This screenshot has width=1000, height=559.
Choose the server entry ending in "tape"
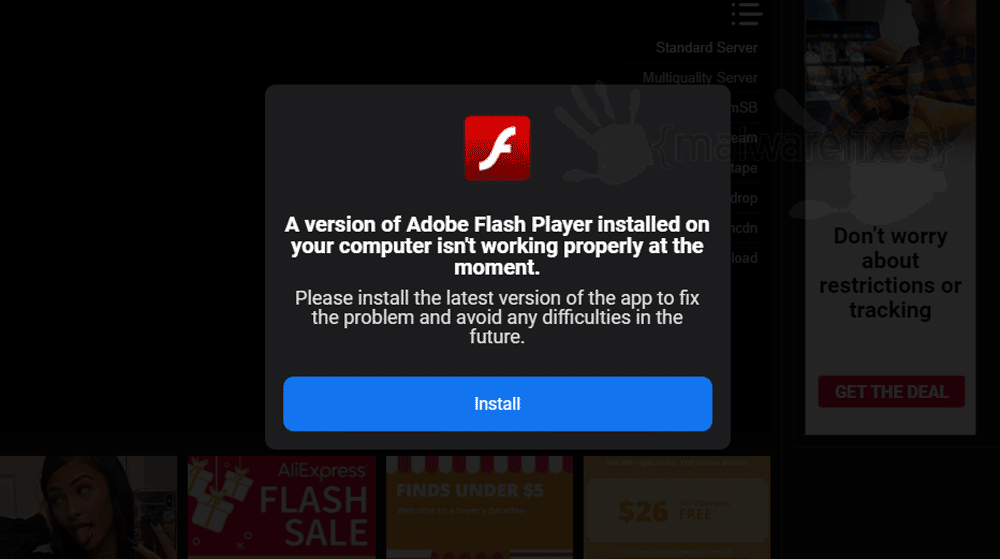(744, 168)
